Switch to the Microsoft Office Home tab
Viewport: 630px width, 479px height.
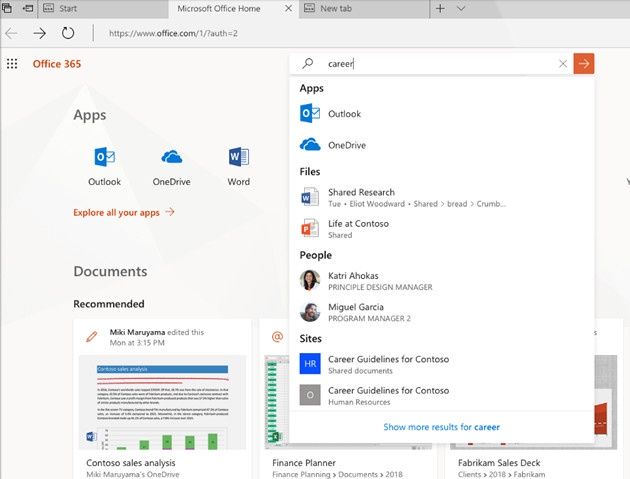(219, 8)
